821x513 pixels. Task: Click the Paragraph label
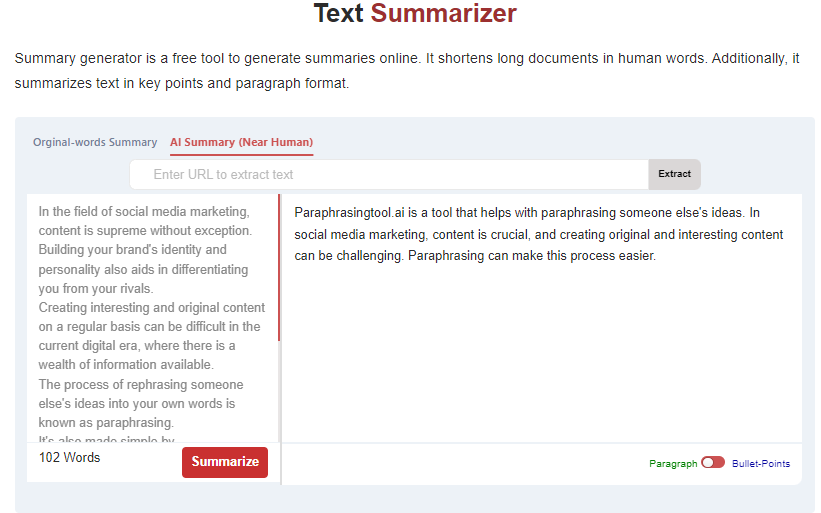[673, 464]
